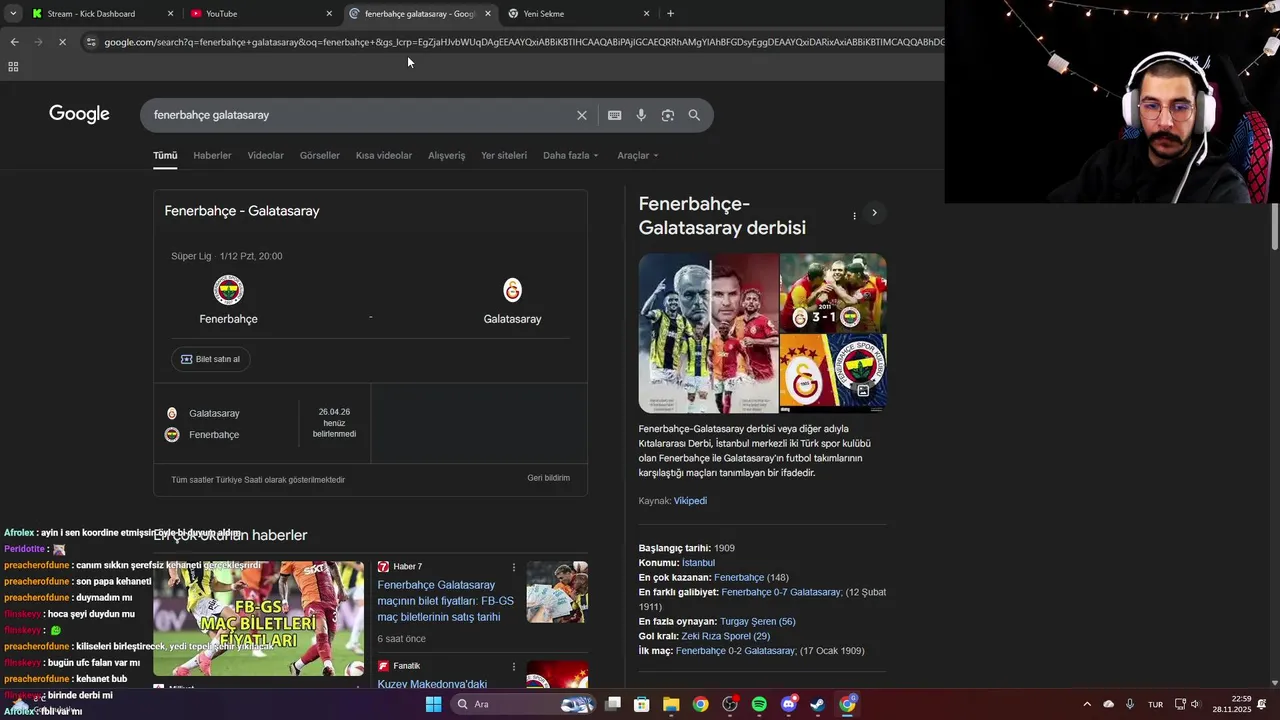Open Haber 7 article about bilet fiyatları

pyautogui.click(x=445, y=600)
